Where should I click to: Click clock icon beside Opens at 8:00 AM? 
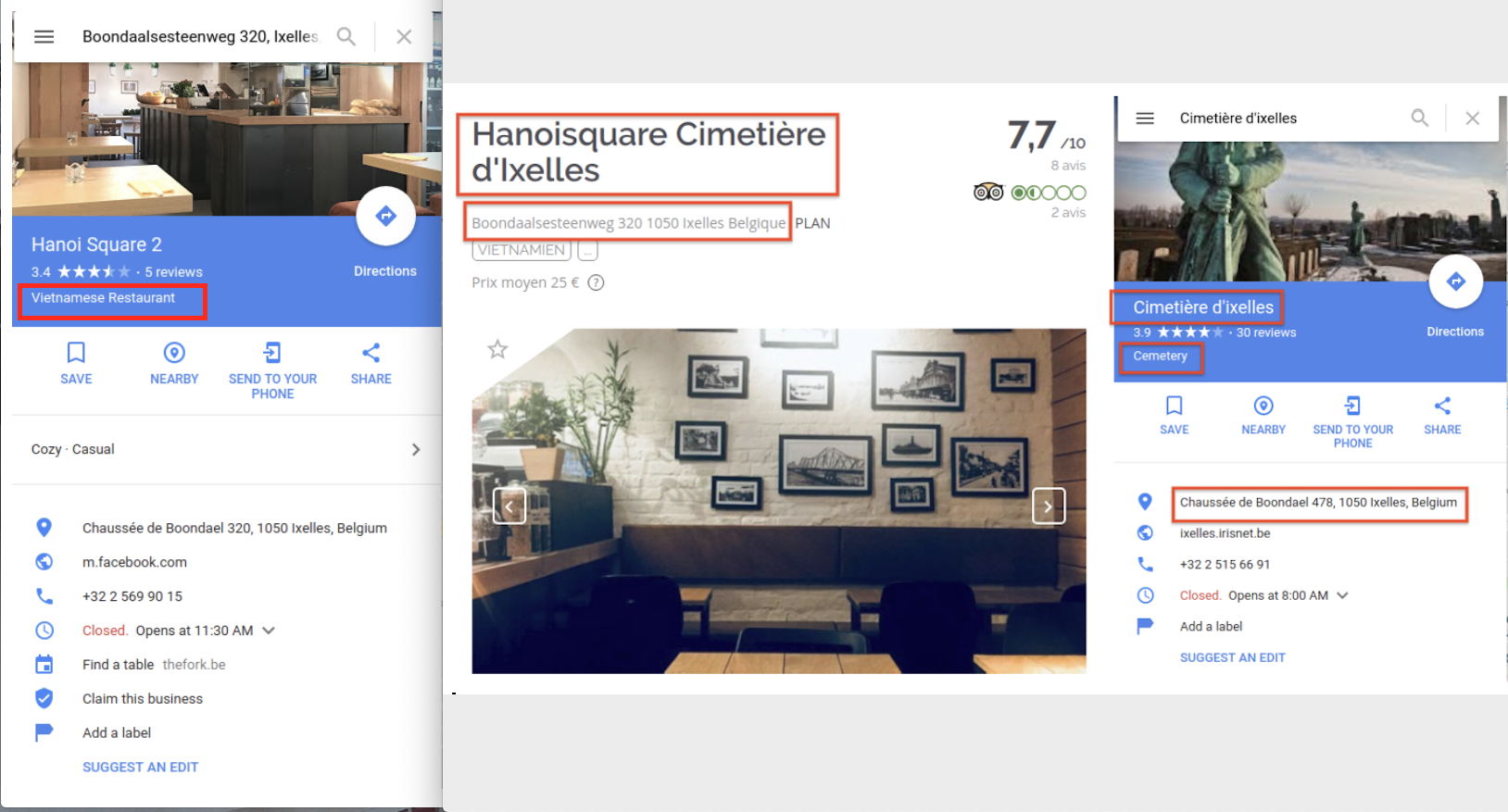pos(1145,595)
